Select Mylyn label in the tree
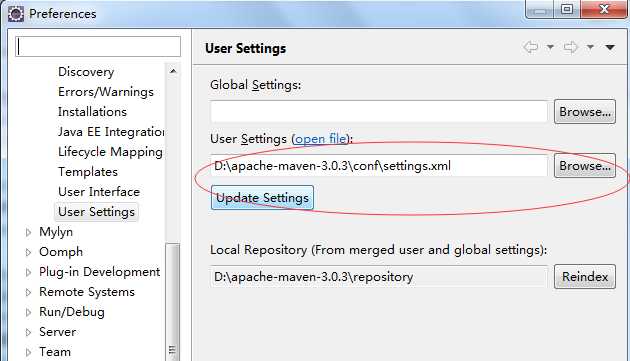The image size is (630, 361). (x=56, y=232)
